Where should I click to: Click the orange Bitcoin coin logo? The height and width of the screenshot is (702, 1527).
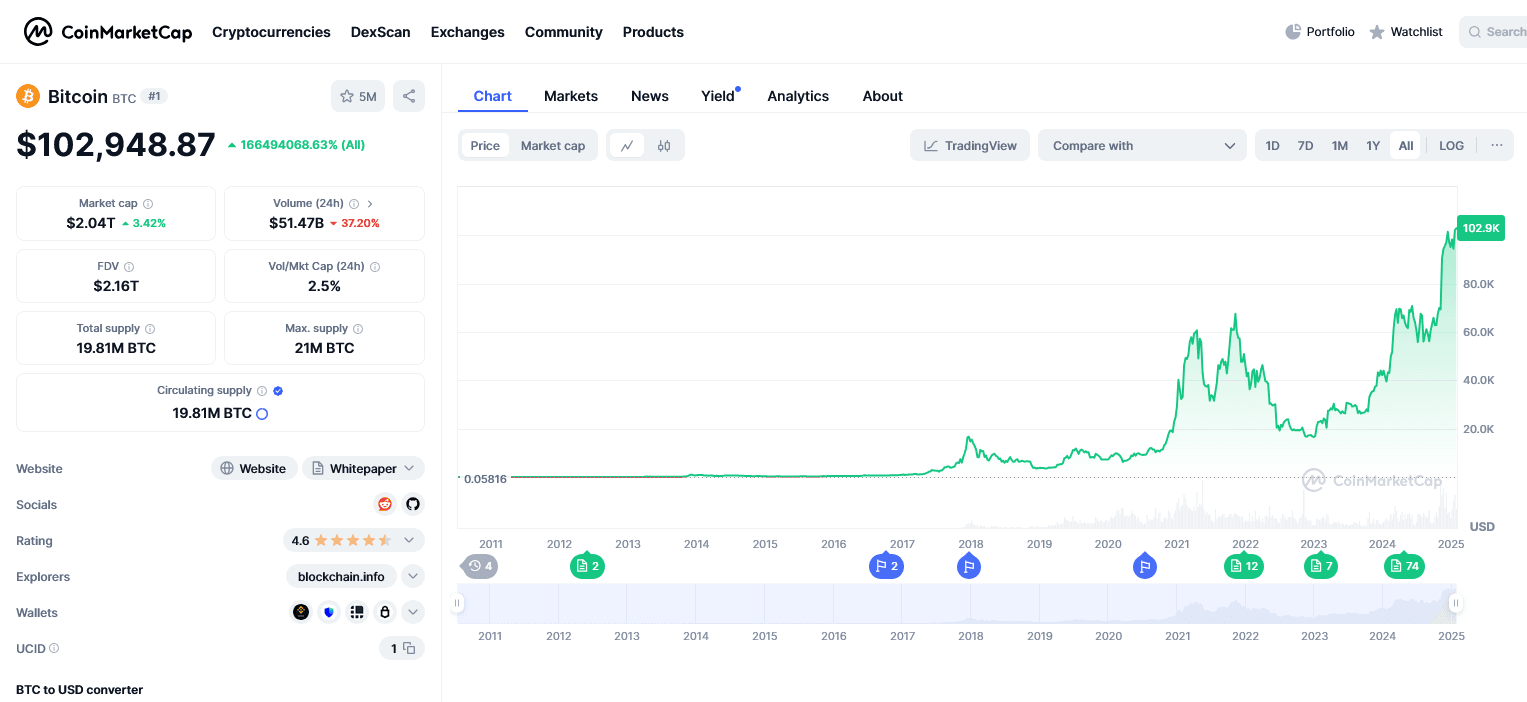[28, 96]
